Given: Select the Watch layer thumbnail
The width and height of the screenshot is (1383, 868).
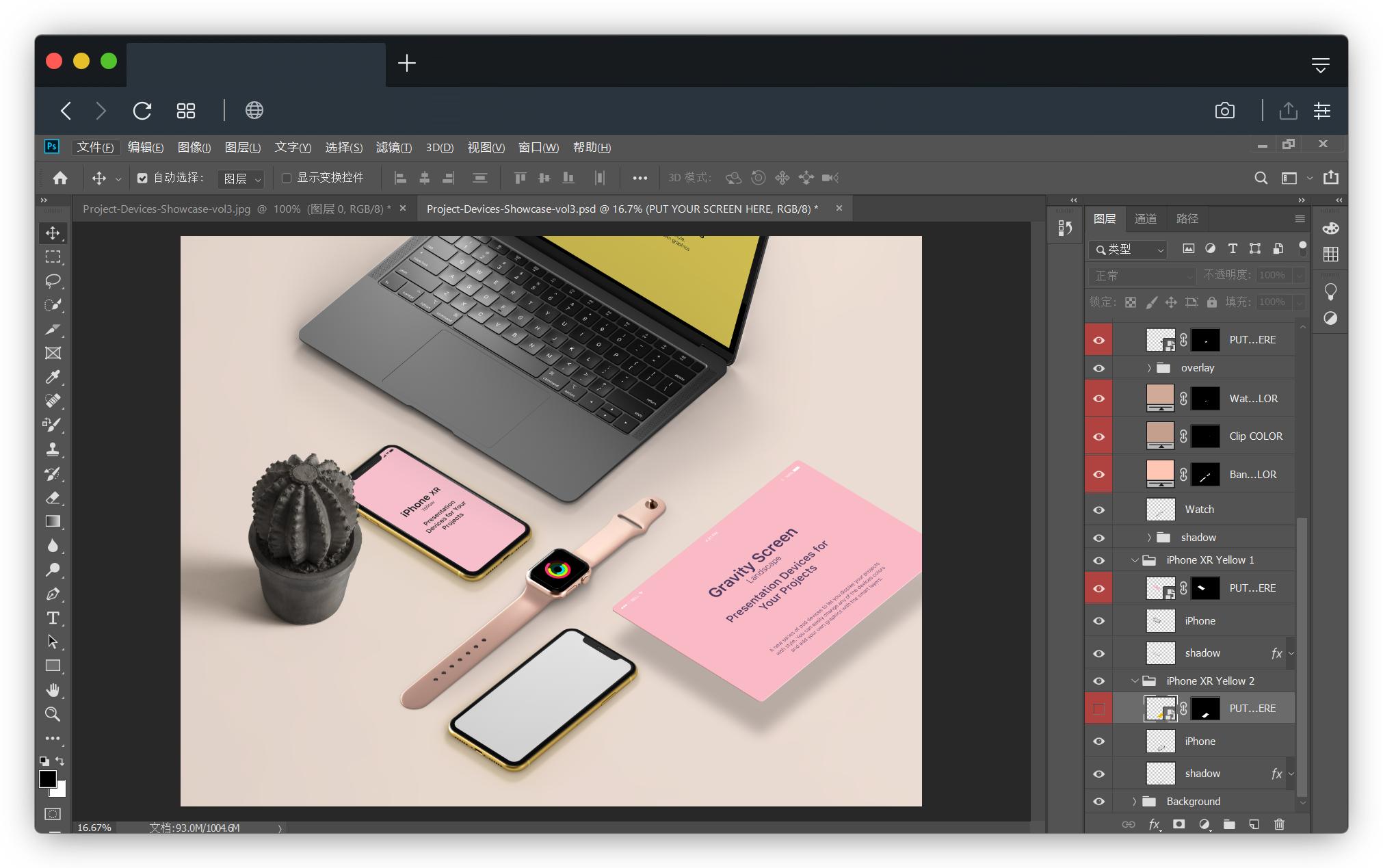Looking at the screenshot, I should click(x=1160, y=510).
